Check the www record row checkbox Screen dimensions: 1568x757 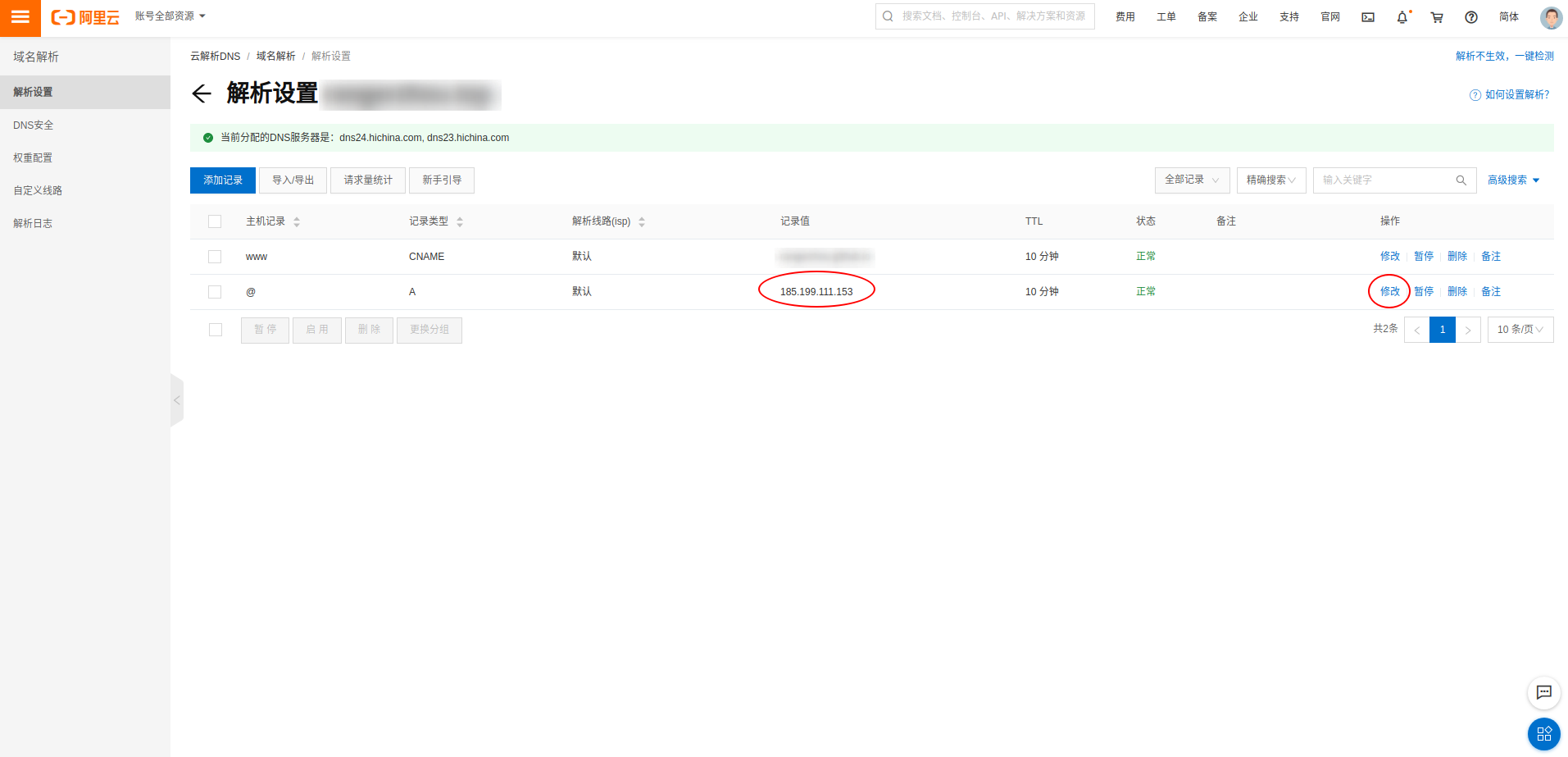pos(215,257)
